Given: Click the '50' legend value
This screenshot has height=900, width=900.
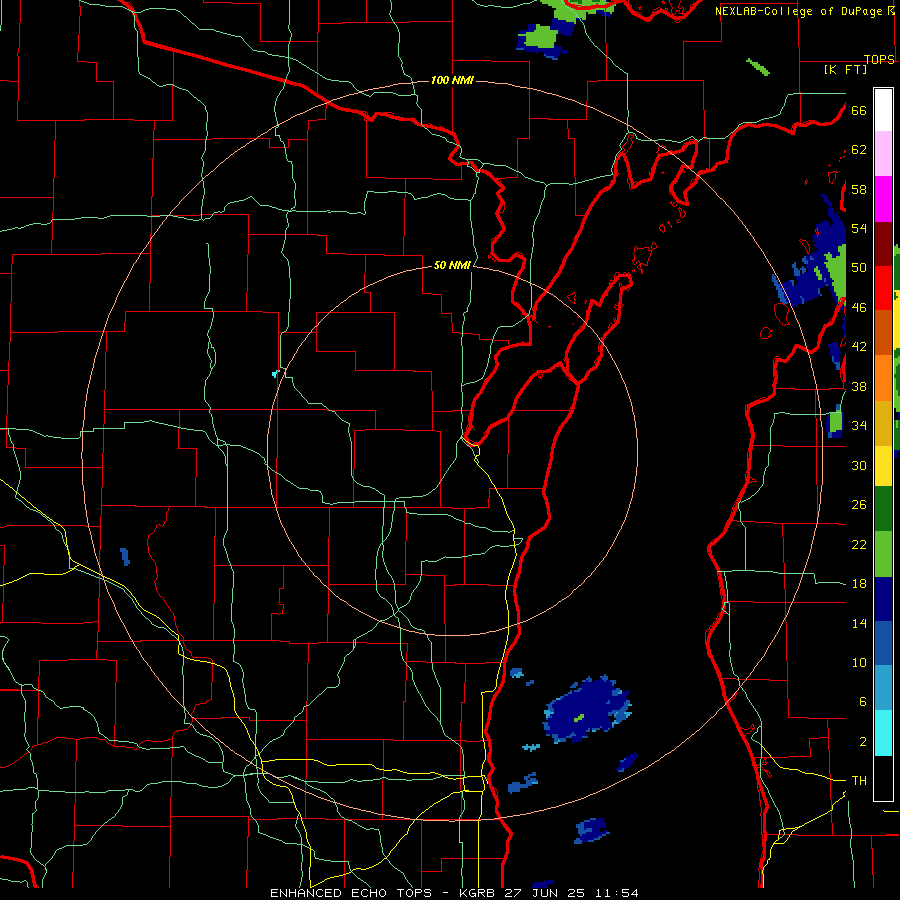Looking at the screenshot, I should point(859,268).
